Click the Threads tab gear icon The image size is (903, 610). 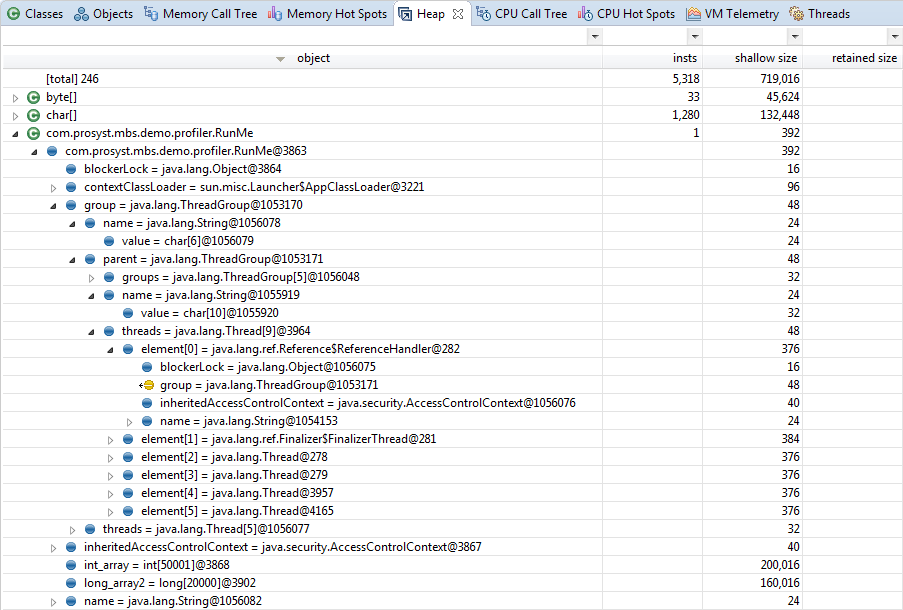(x=797, y=14)
